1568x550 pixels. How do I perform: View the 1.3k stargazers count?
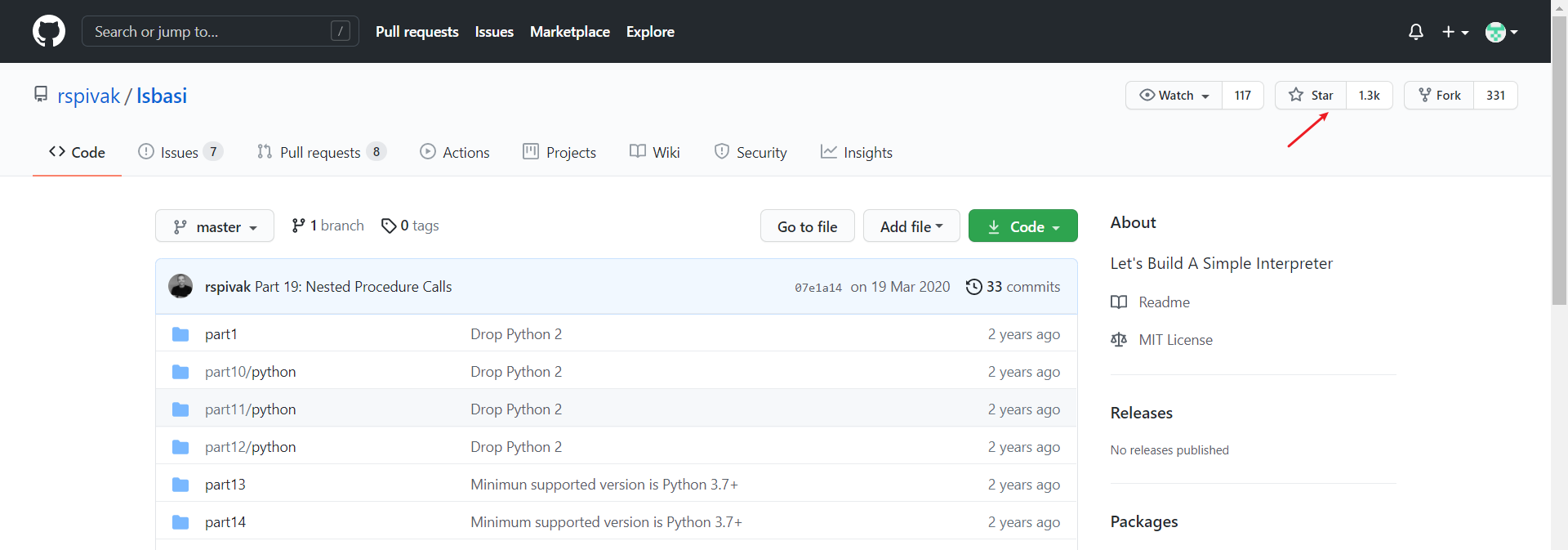coord(1370,96)
